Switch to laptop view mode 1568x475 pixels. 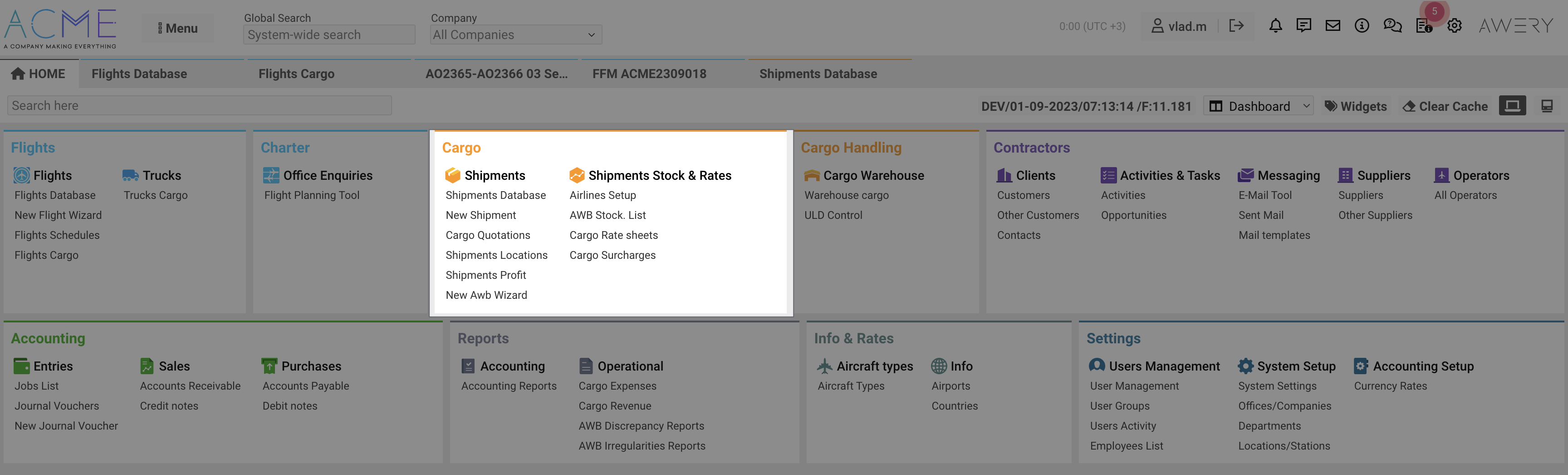click(x=1512, y=106)
